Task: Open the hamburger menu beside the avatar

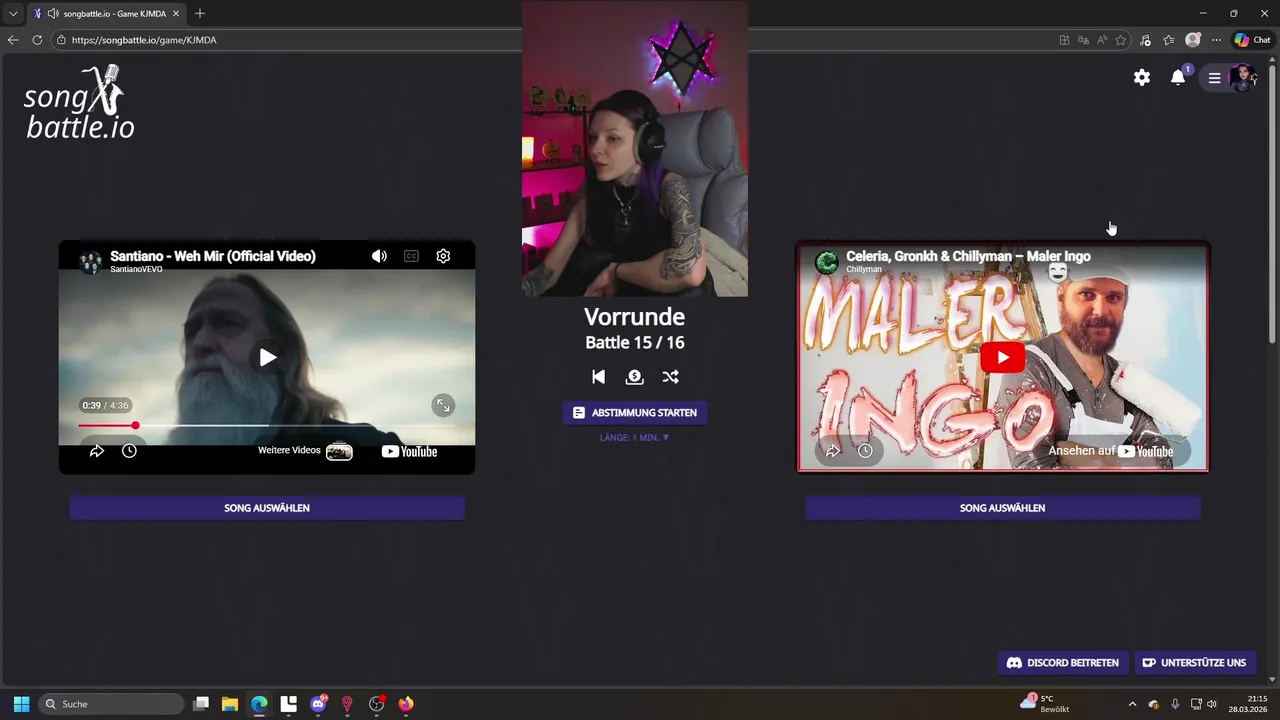Action: point(1215,78)
